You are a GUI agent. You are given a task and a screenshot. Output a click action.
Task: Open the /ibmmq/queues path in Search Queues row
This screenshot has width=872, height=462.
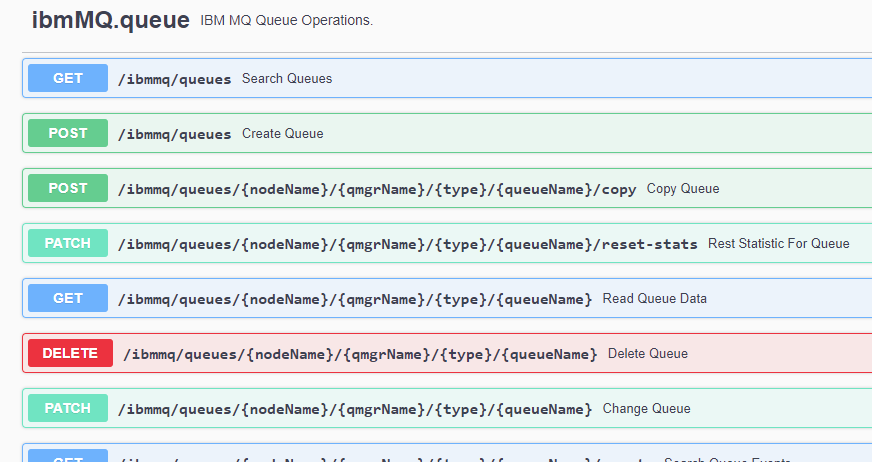[x=175, y=79]
